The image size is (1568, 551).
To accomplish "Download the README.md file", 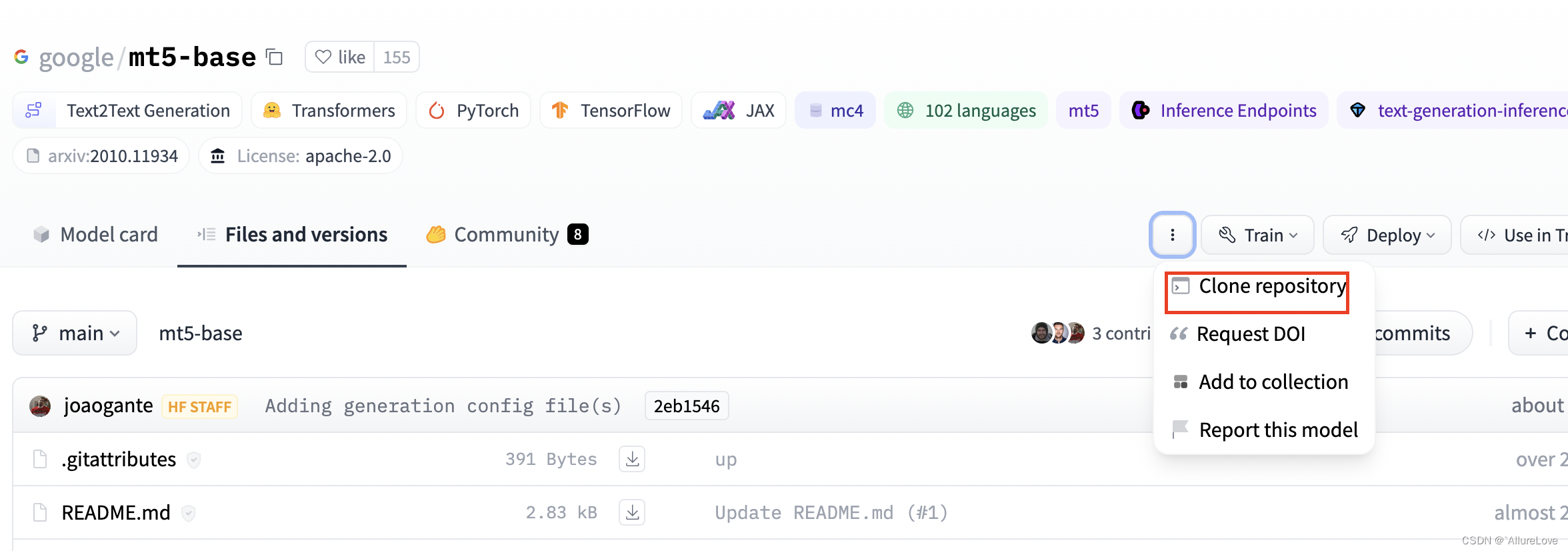I will coord(631,512).
